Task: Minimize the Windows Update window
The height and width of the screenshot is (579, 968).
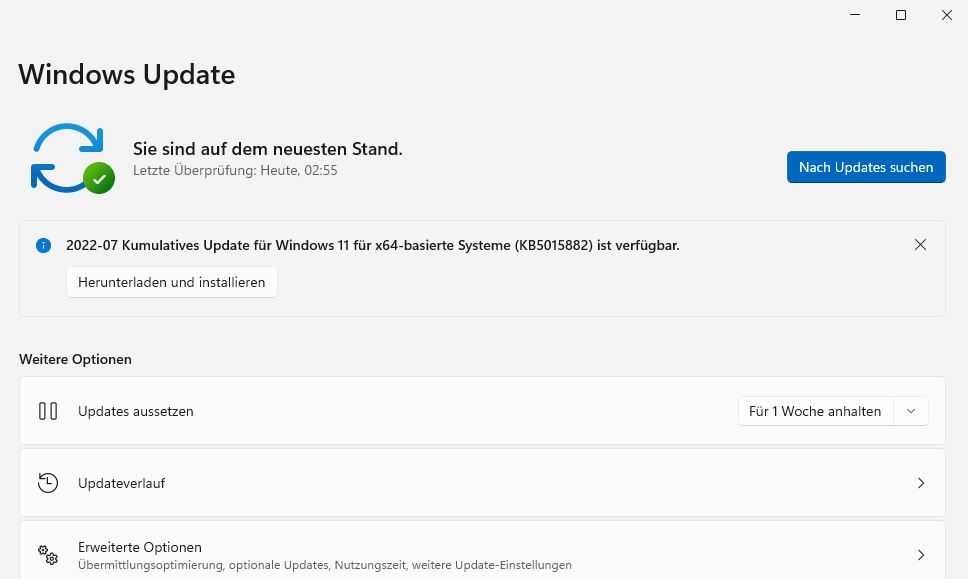Action: 855,15
